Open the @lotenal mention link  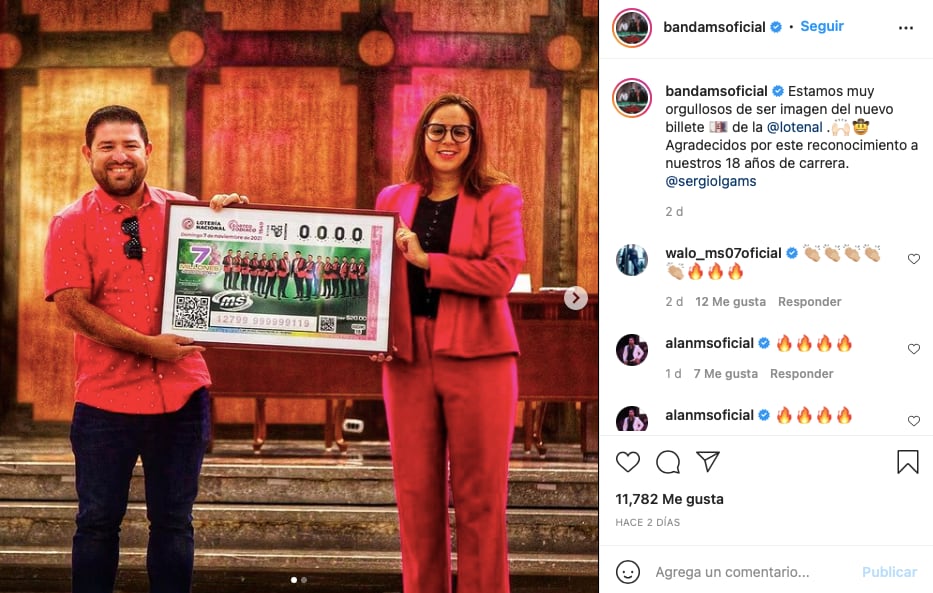pos(794,127)
